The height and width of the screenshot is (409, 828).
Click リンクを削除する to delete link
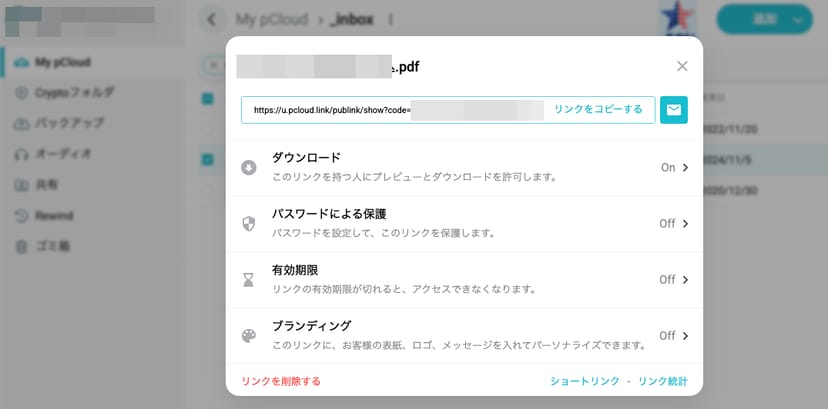[x=281, y=381]
